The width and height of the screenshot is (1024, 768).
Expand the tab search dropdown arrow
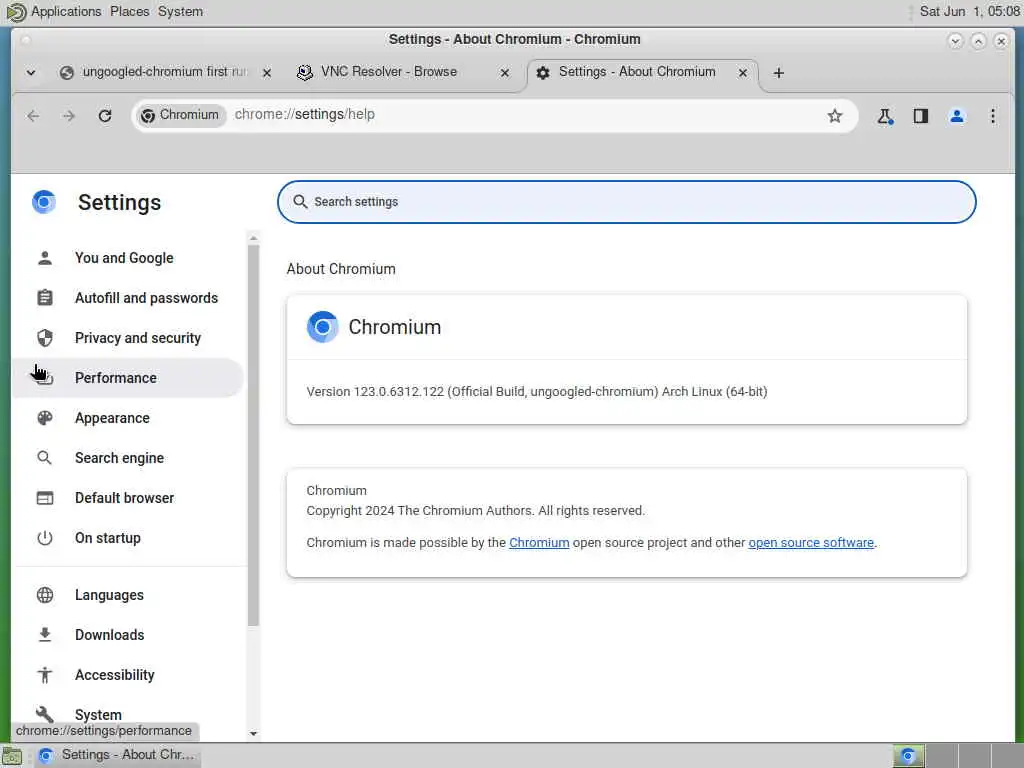pos(31,72)
